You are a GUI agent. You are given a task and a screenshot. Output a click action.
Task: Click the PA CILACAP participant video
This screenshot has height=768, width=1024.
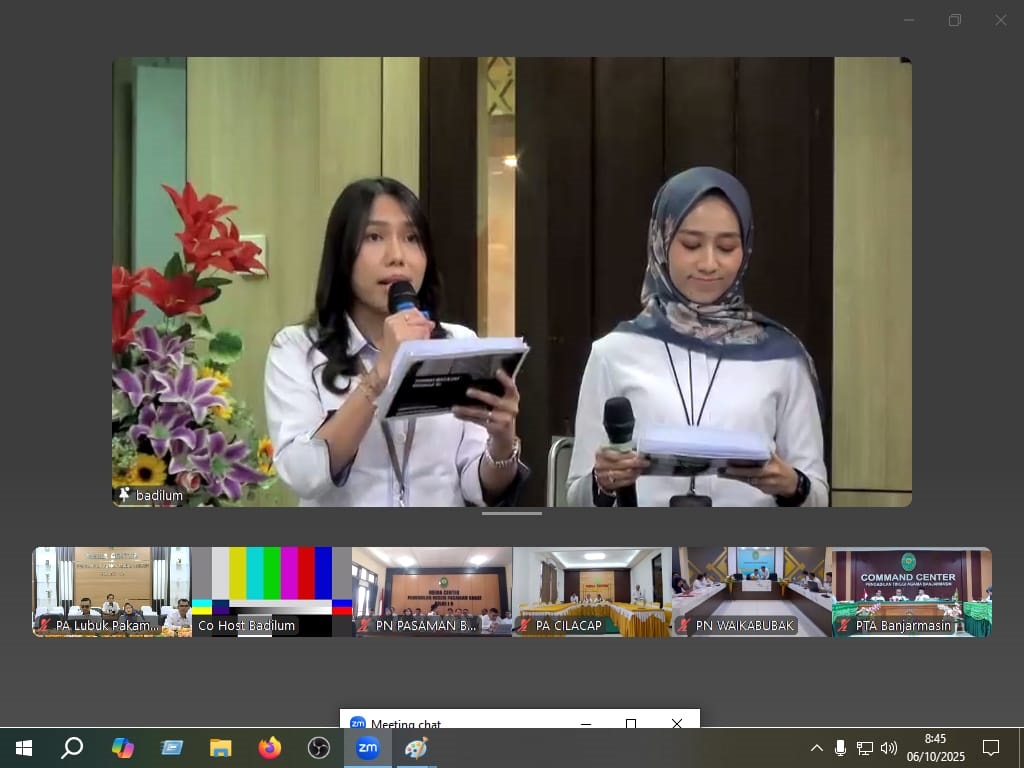point(592,591)
